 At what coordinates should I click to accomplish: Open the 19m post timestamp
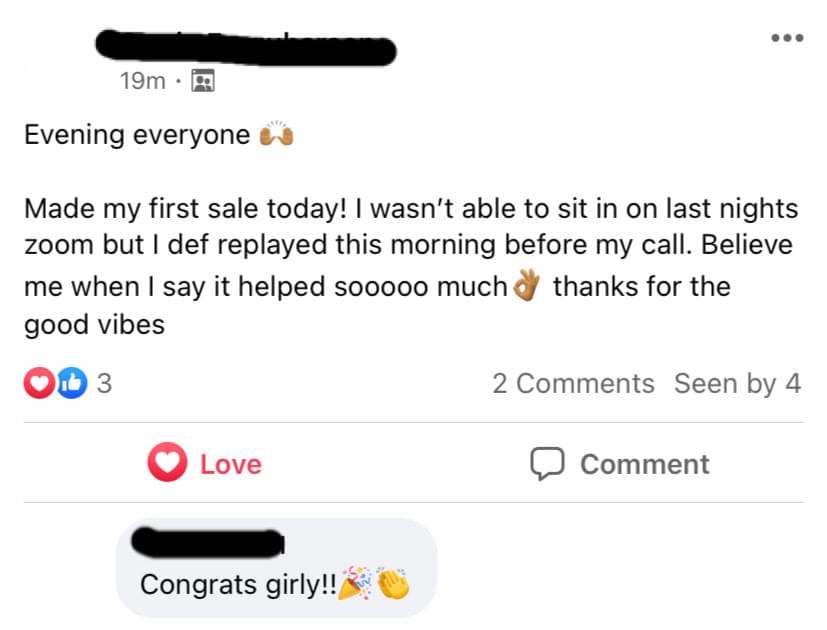(142, 82)
